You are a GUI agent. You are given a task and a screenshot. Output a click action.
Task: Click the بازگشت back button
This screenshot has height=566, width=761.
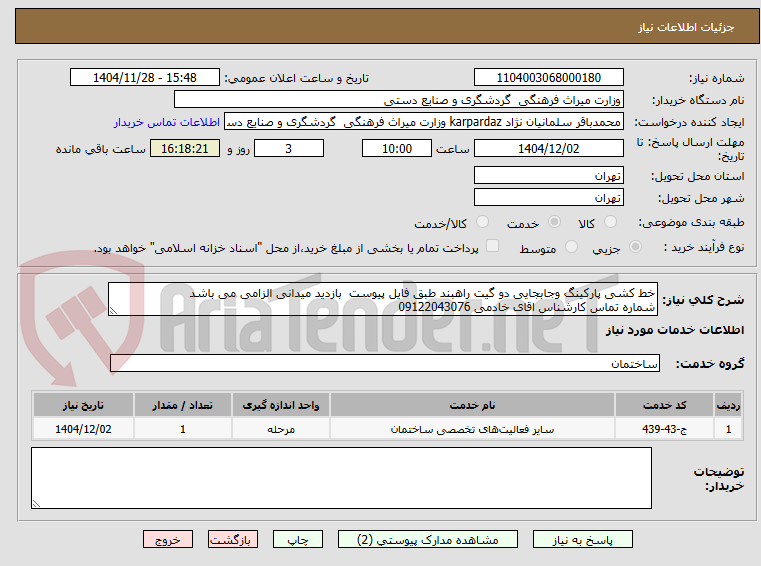232,539
